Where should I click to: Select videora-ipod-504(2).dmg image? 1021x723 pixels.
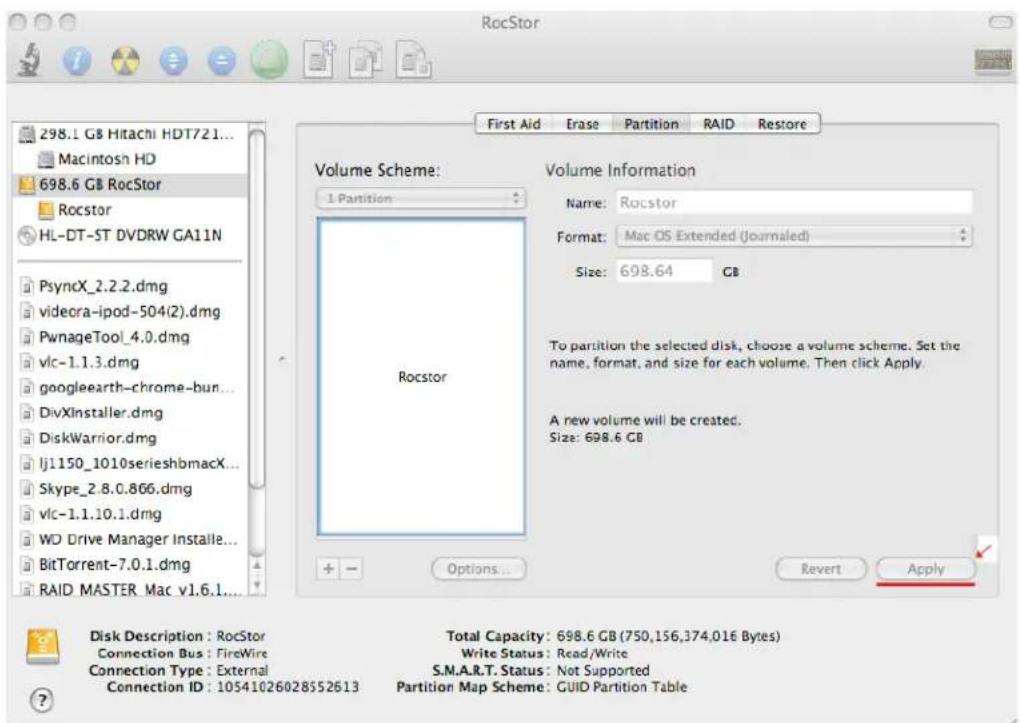click(x=130, y=311)
